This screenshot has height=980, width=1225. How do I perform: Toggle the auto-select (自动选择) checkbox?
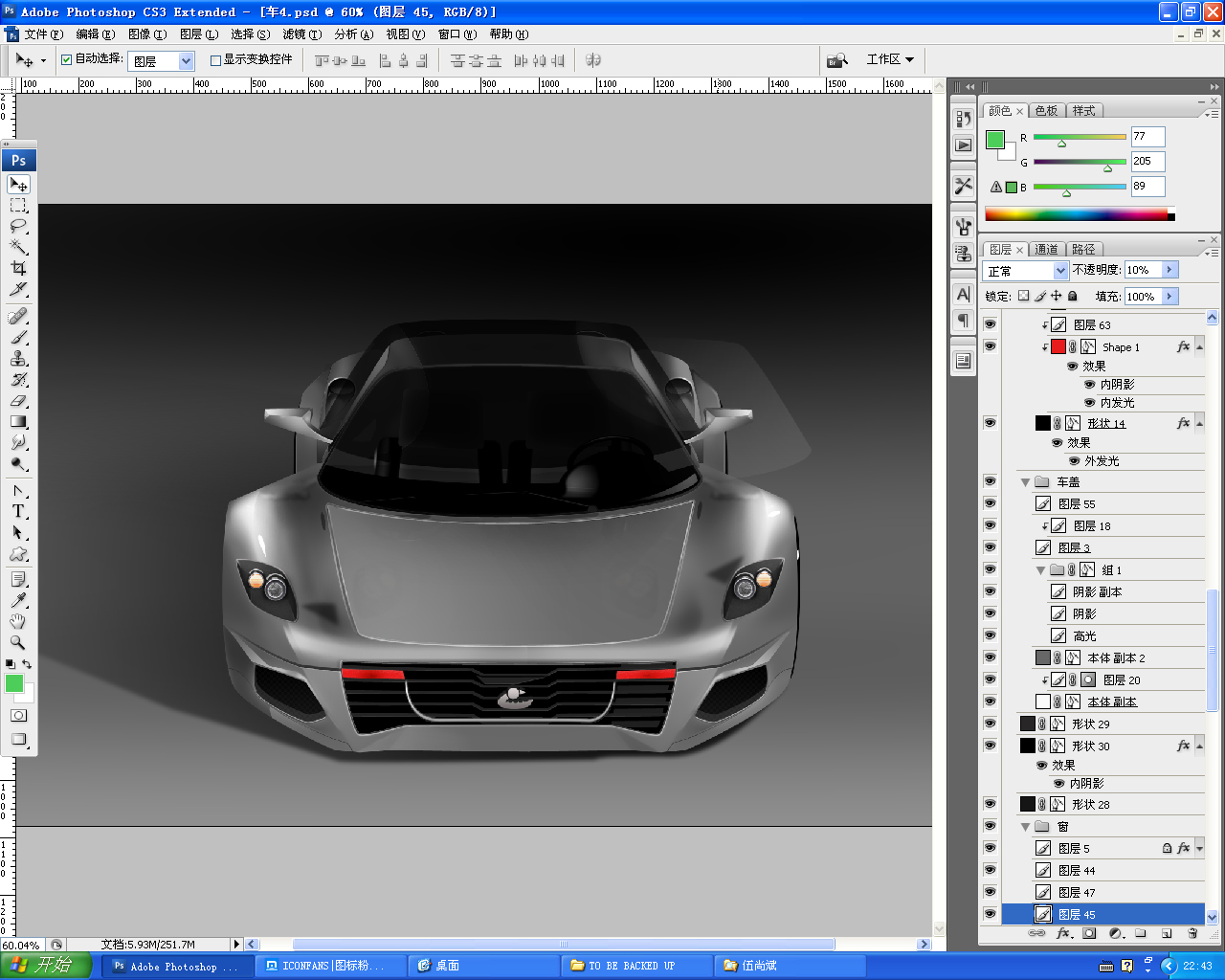tap(67, 59)
